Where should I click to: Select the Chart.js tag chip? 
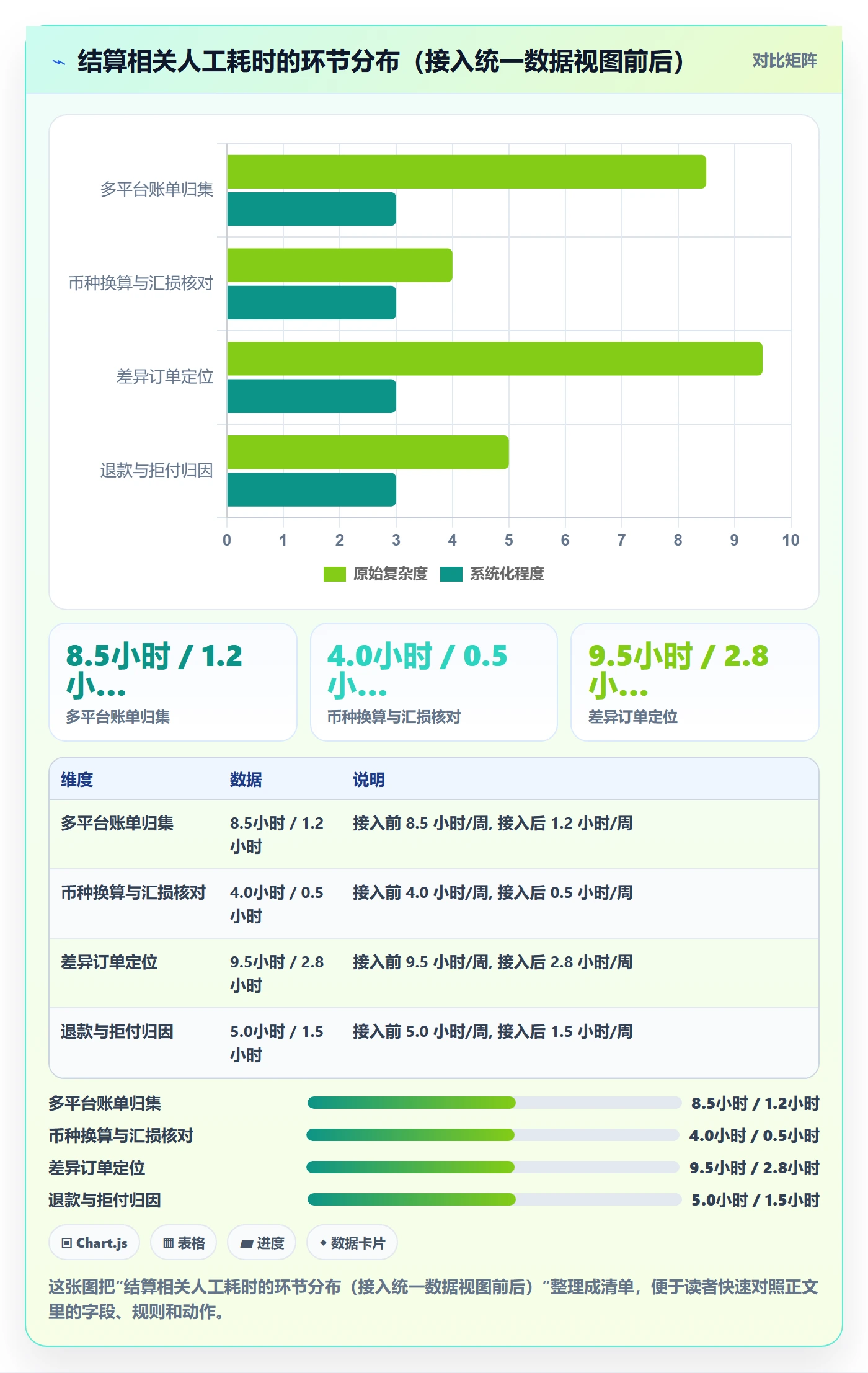(94, 1243)
